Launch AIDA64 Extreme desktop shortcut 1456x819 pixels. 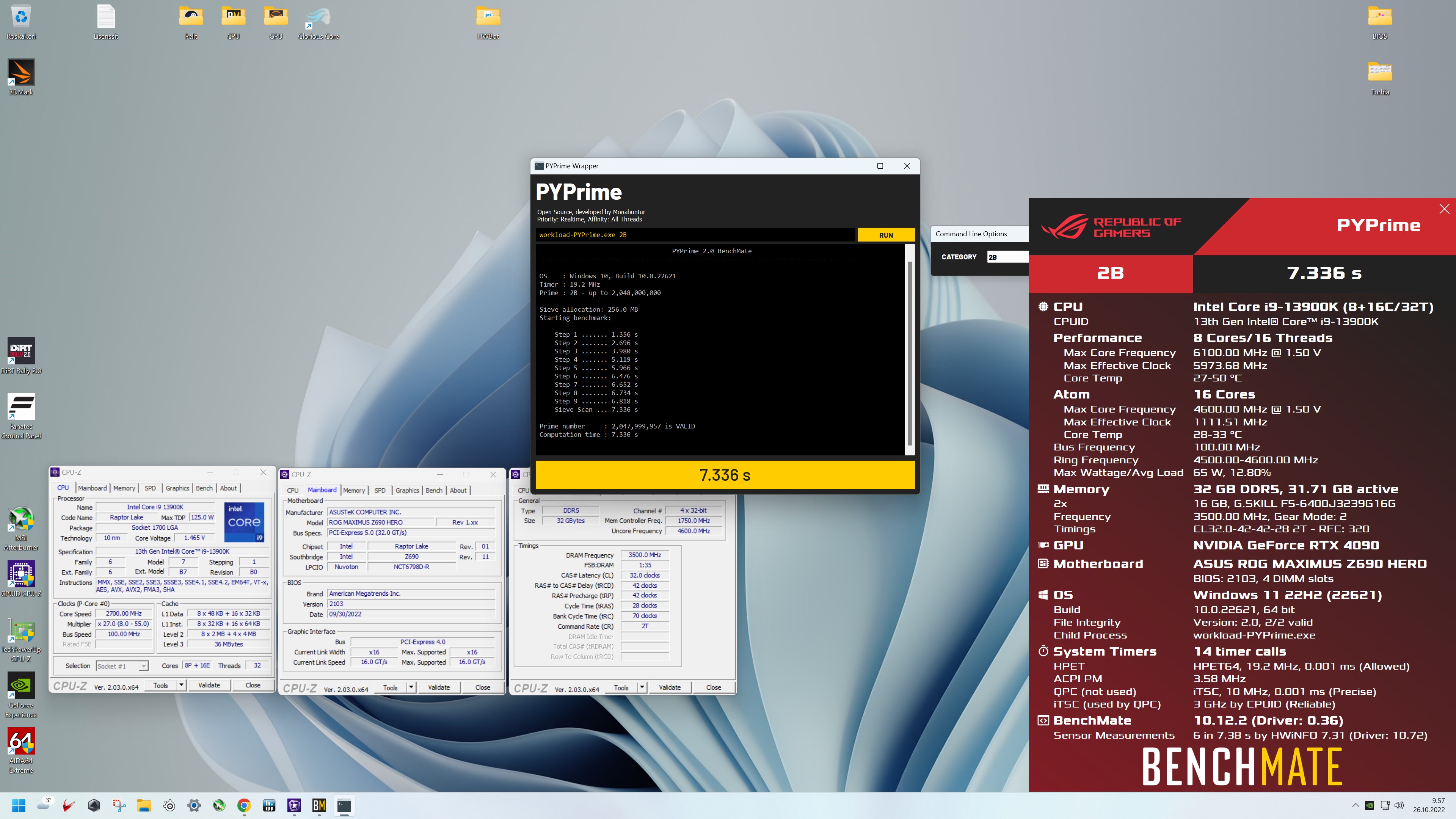[x=21, y=750]
